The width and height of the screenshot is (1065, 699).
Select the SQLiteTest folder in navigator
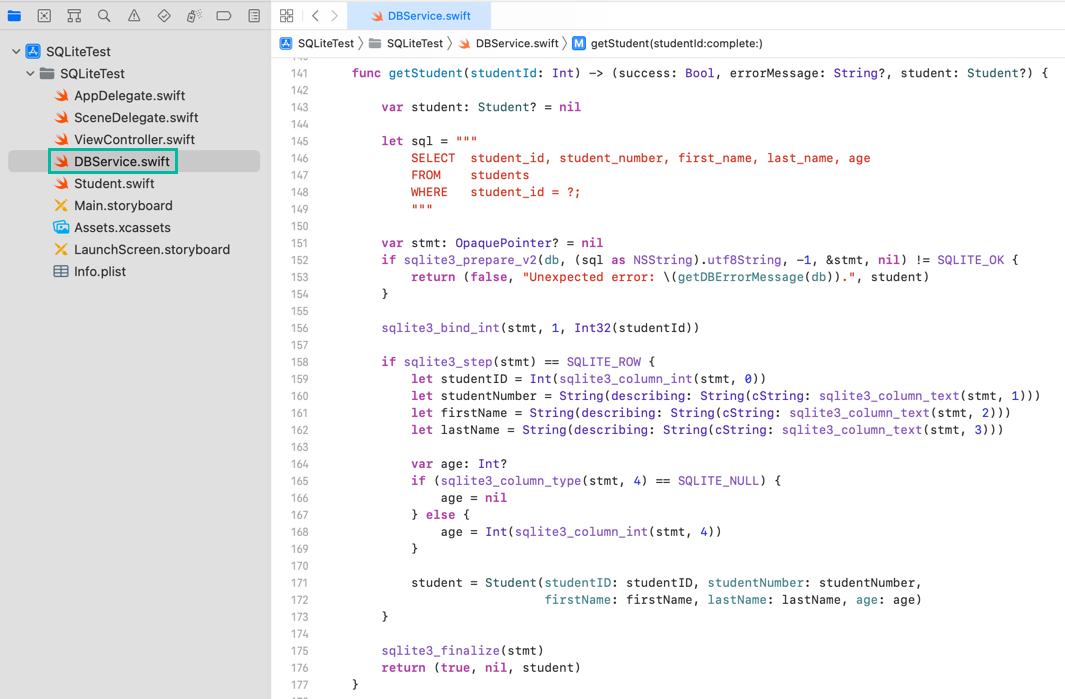click(92, 73)
